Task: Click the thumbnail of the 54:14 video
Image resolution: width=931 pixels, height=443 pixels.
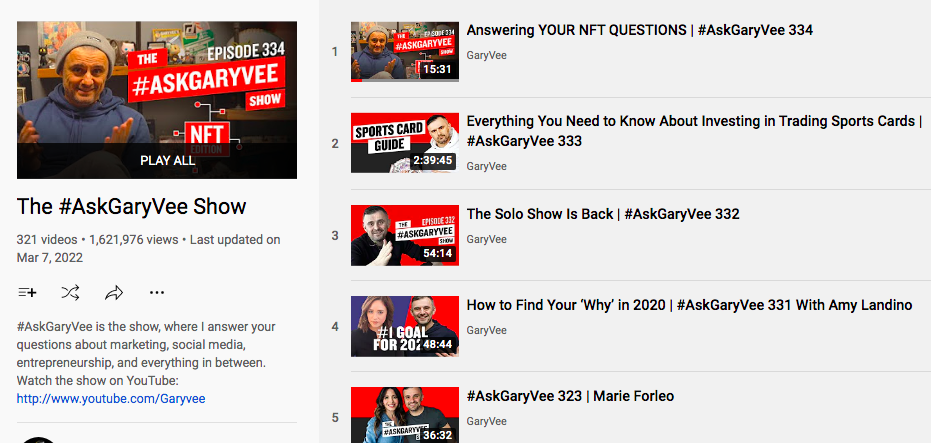Action: click(405, 235)
